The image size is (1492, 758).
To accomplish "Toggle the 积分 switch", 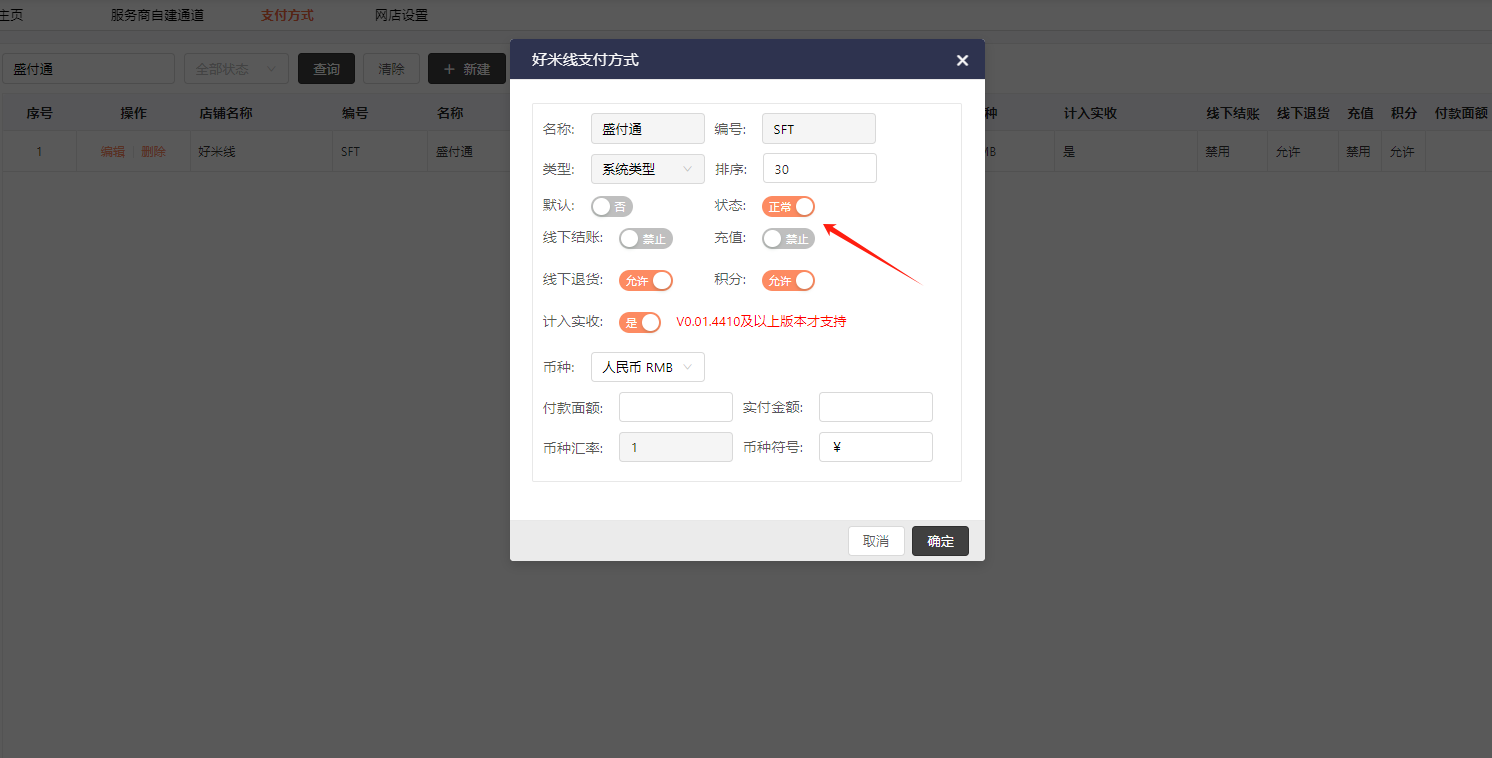I will pyautogui.click(x=788, y=281).
